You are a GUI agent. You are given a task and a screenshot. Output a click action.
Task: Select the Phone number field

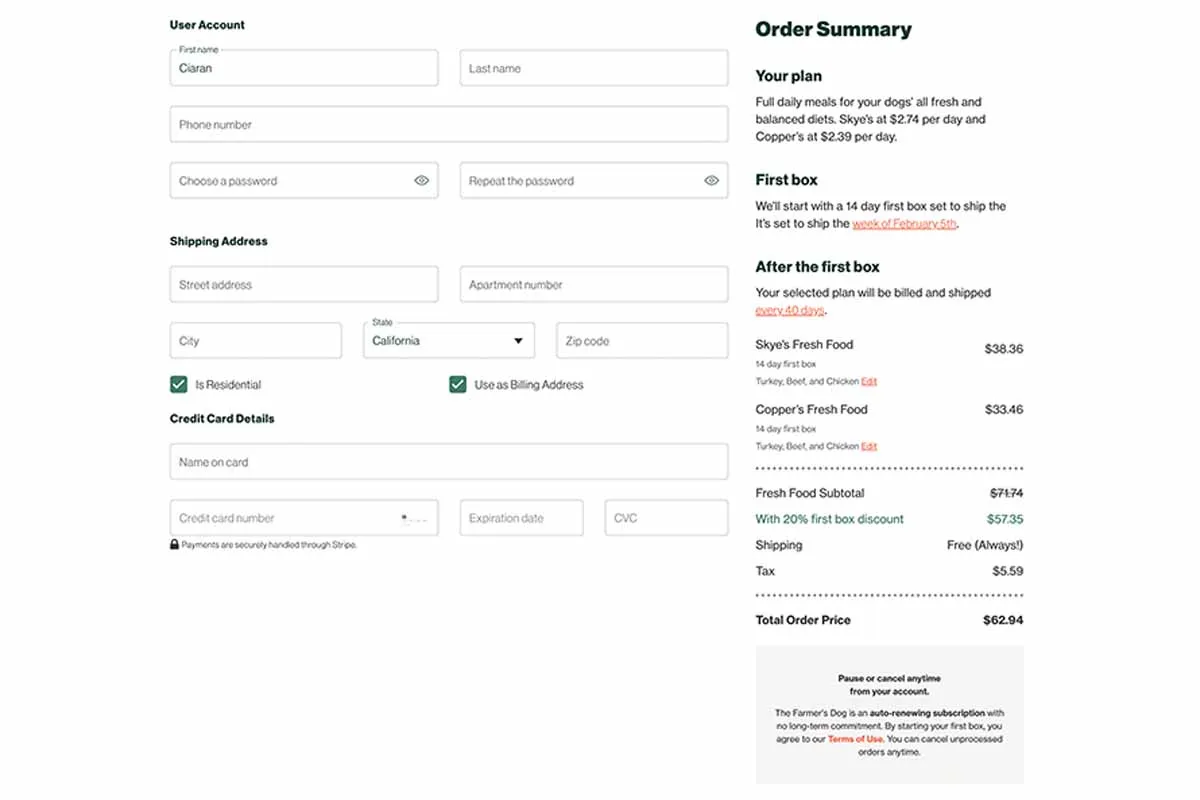click(447, 123)
